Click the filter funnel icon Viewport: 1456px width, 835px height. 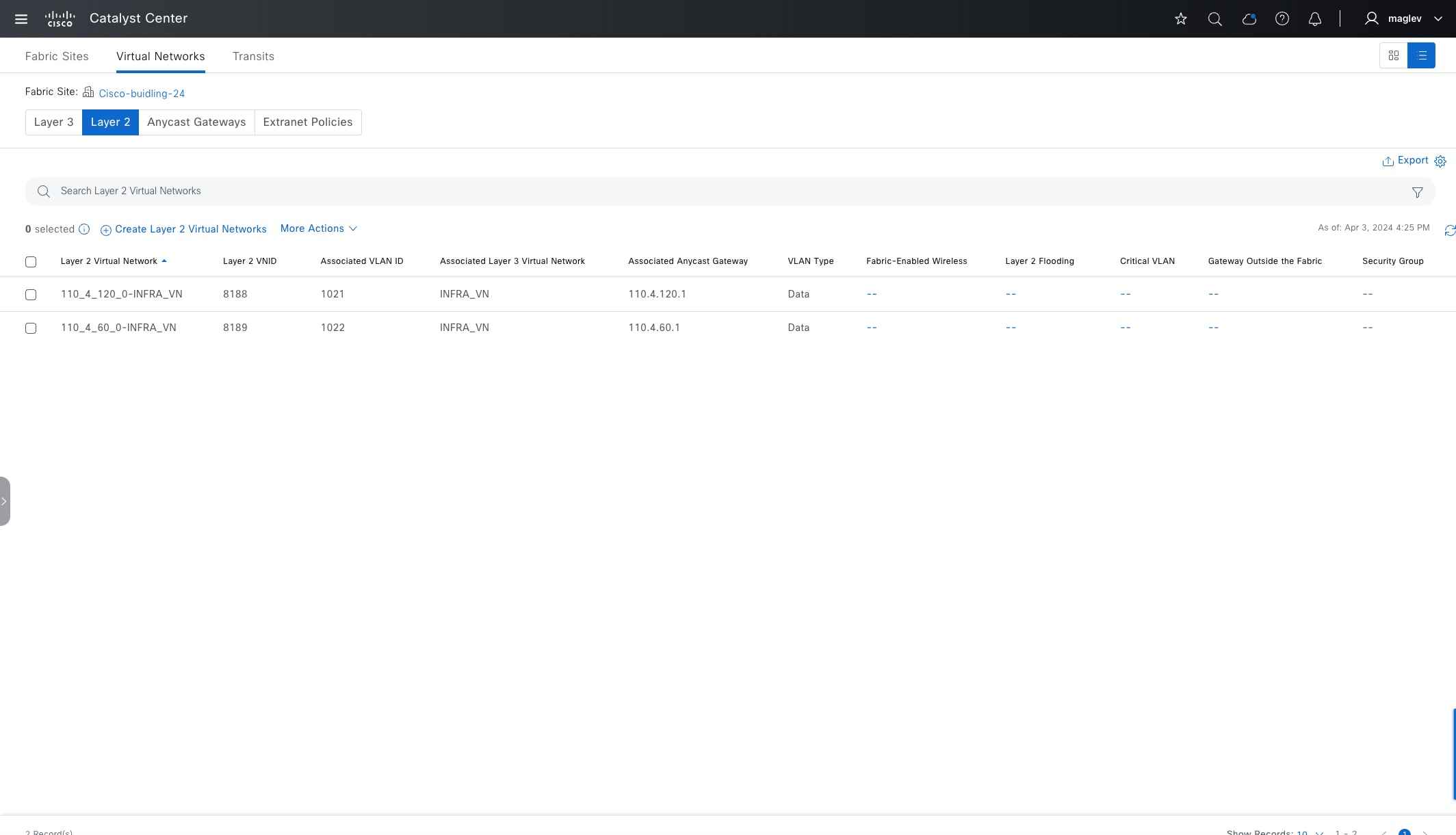click(1418, 193)
